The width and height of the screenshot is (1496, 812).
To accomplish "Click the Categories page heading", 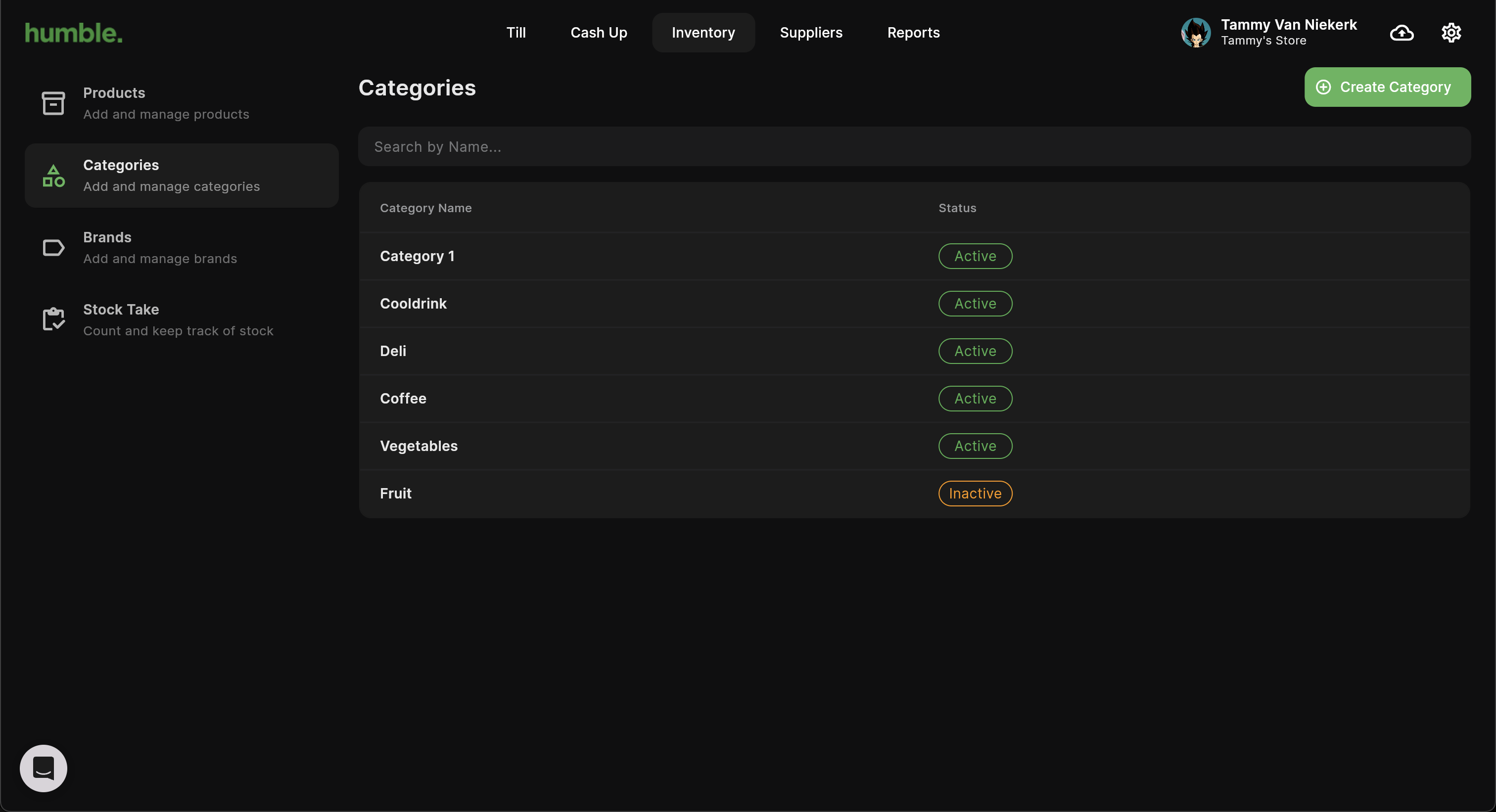I will click(417, 88).
